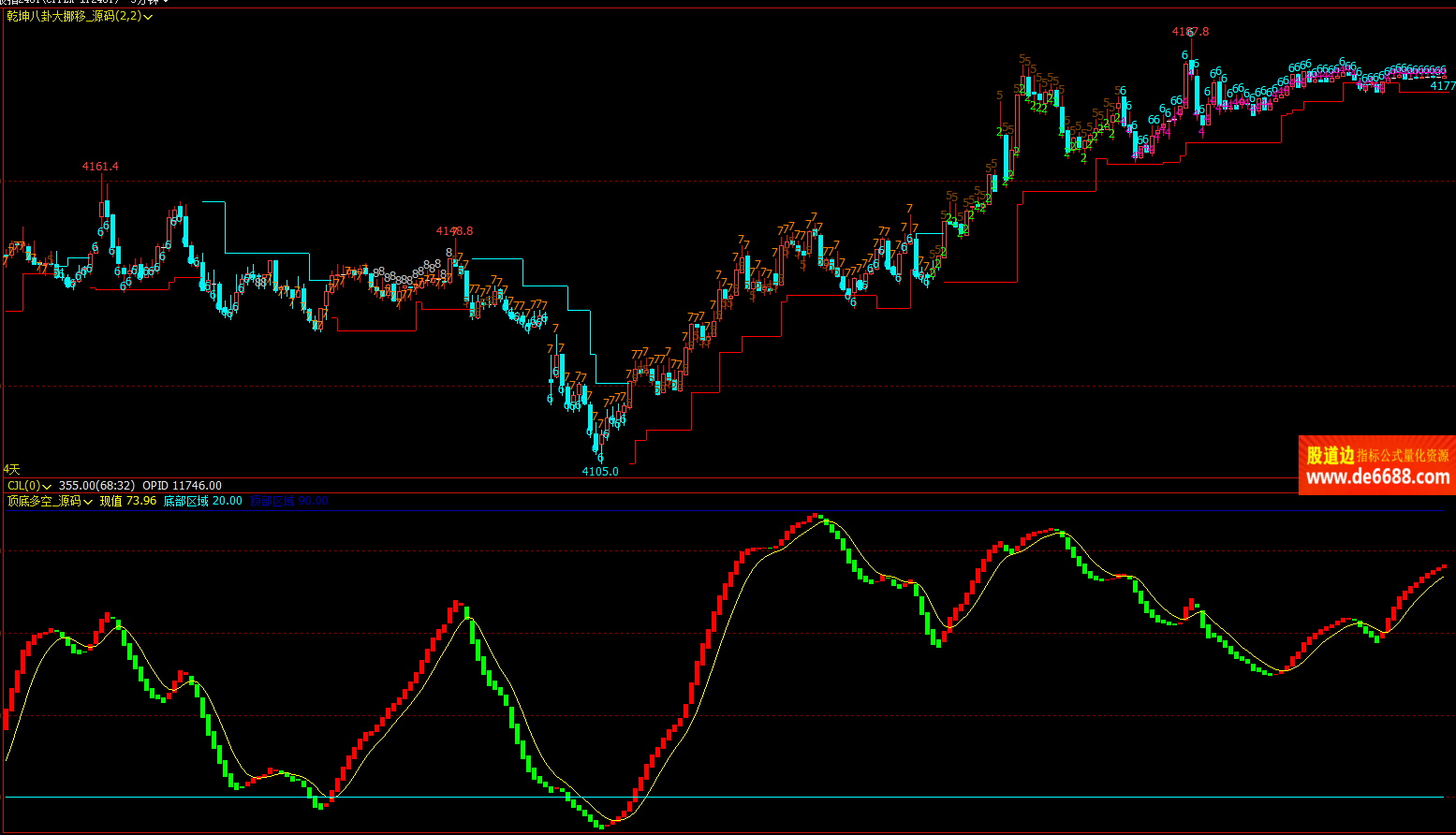Image resolution: width=1456 pixels, height=835 pixels.
Task: Click the 4177 latest price label
Action: (x=1443, y=86)
